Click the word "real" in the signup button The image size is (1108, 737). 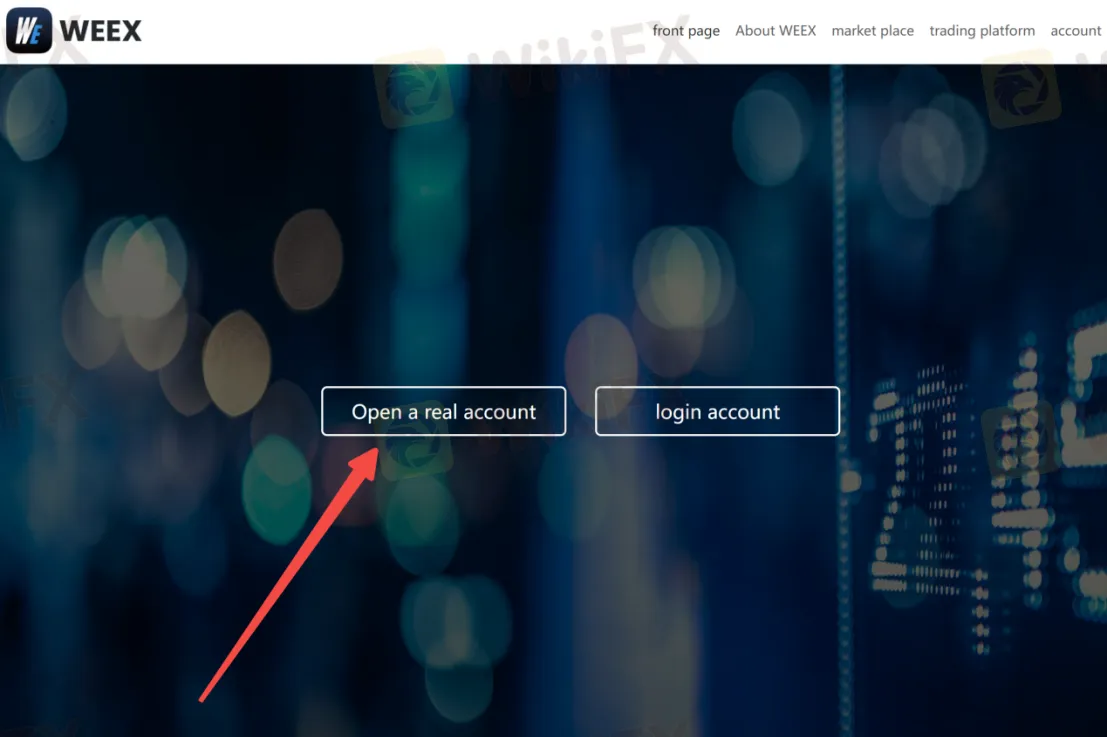[x=440, y=412]
